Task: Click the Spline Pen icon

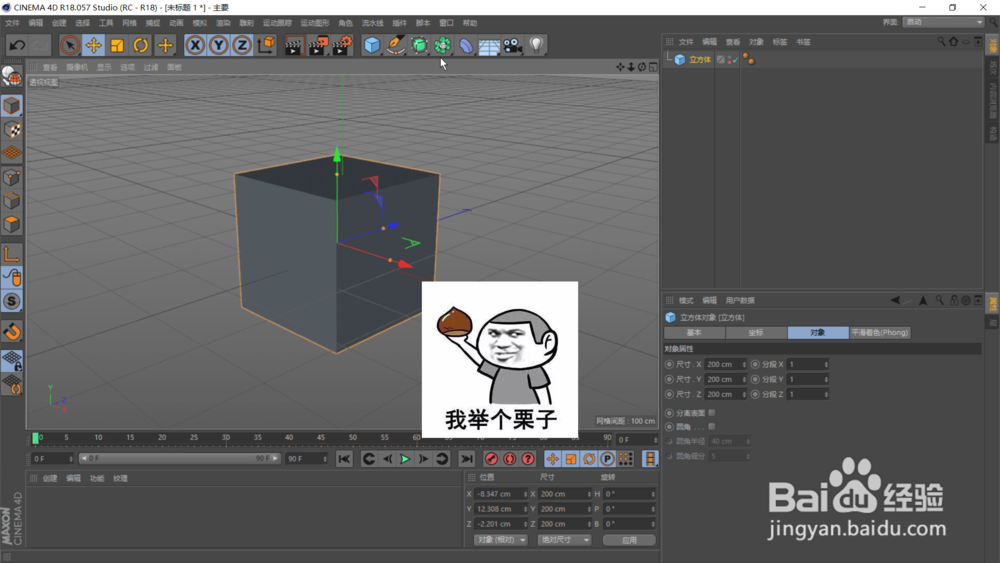Action: tap(395, 45)
